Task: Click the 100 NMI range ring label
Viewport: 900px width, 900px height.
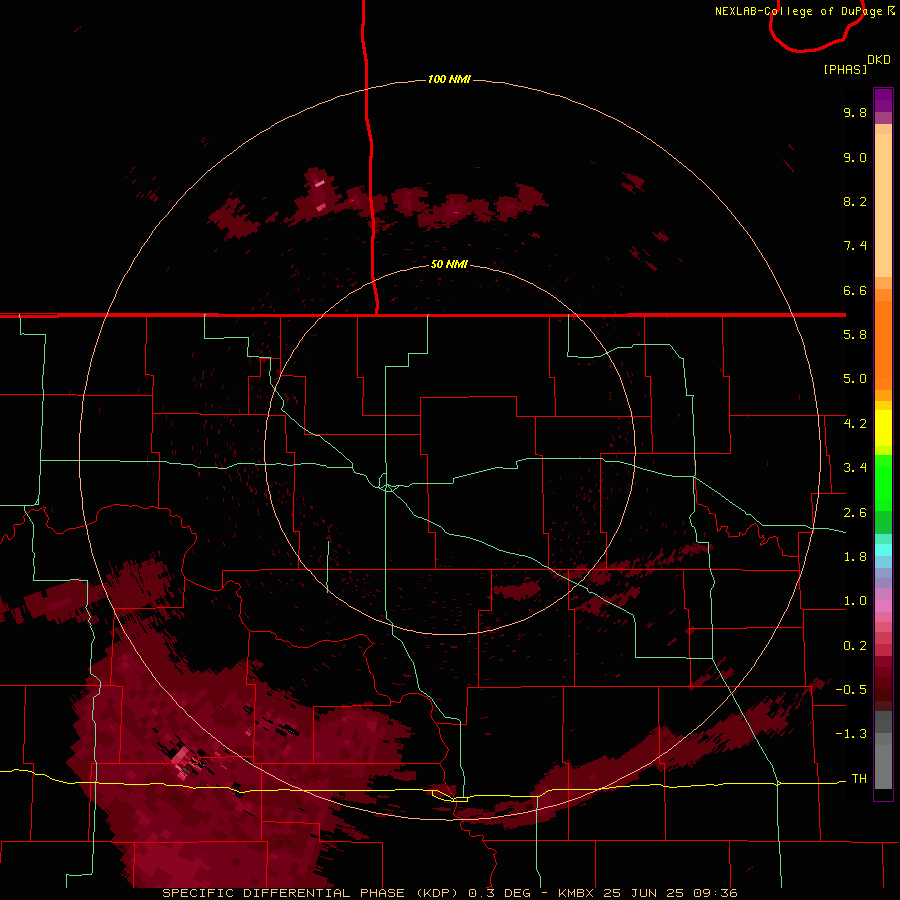Action: coord(449,79)
